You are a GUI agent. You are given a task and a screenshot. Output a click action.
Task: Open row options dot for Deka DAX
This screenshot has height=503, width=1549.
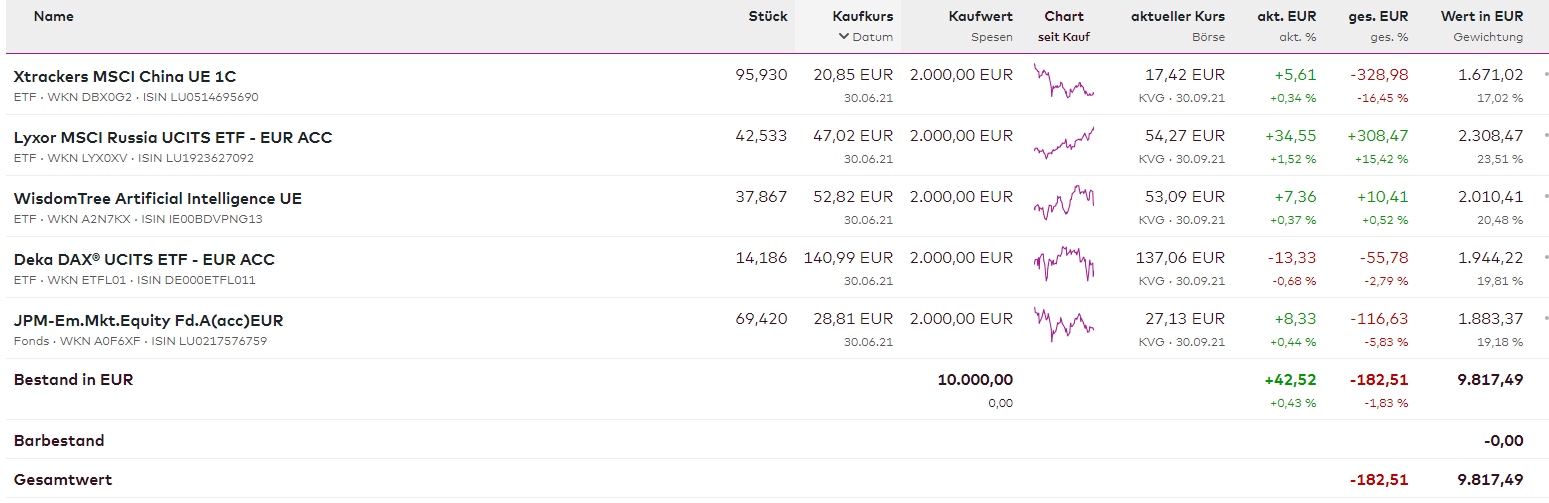click(x=1546, y=257)
